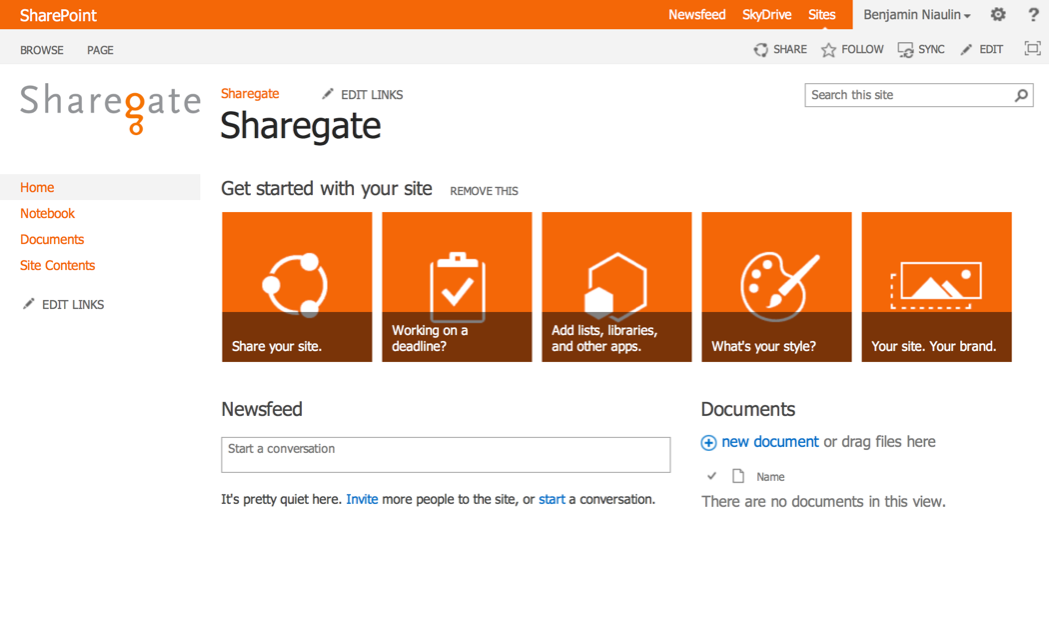Open Notebook in left navigation

pos(47,213)
